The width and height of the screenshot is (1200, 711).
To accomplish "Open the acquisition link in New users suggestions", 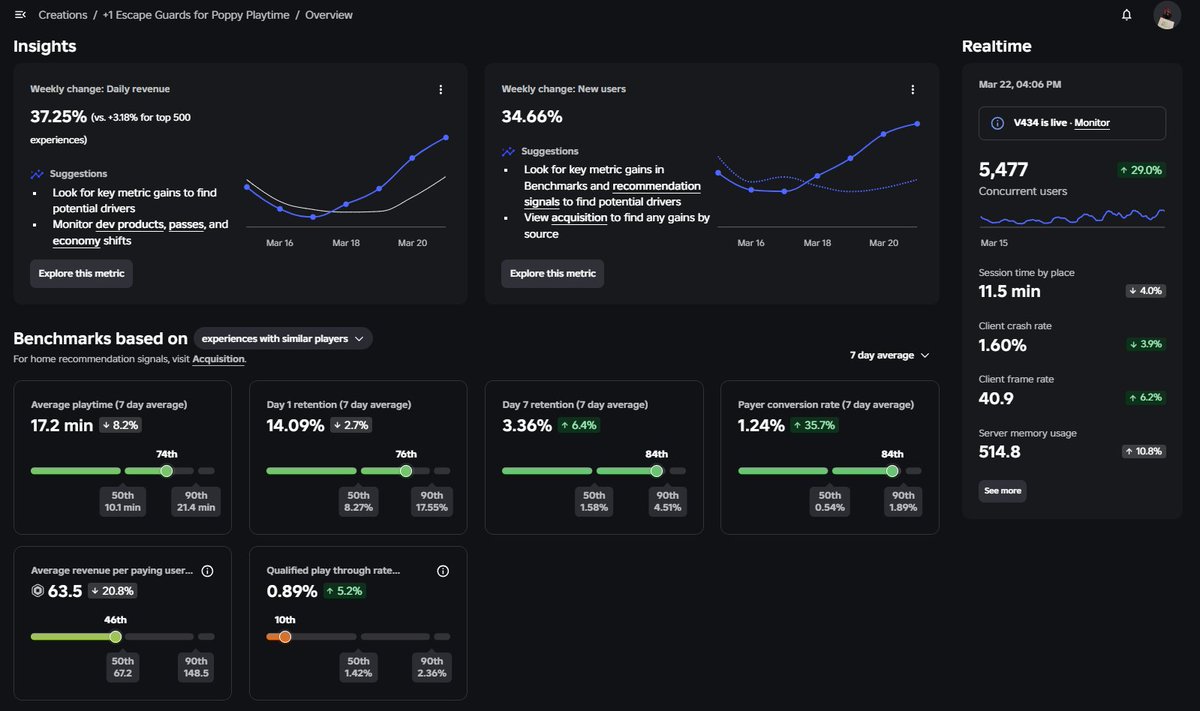I will coord(579,218).
